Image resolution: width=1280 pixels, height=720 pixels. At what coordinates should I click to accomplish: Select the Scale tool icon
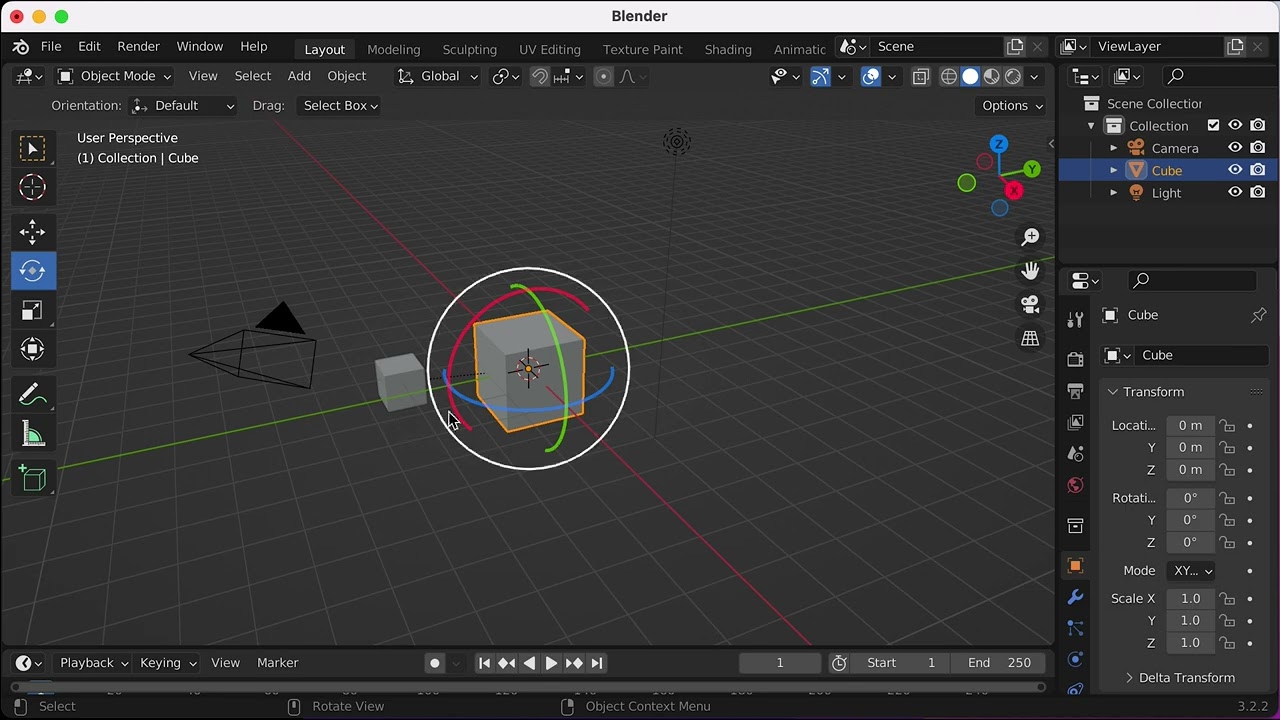point(32,311)
